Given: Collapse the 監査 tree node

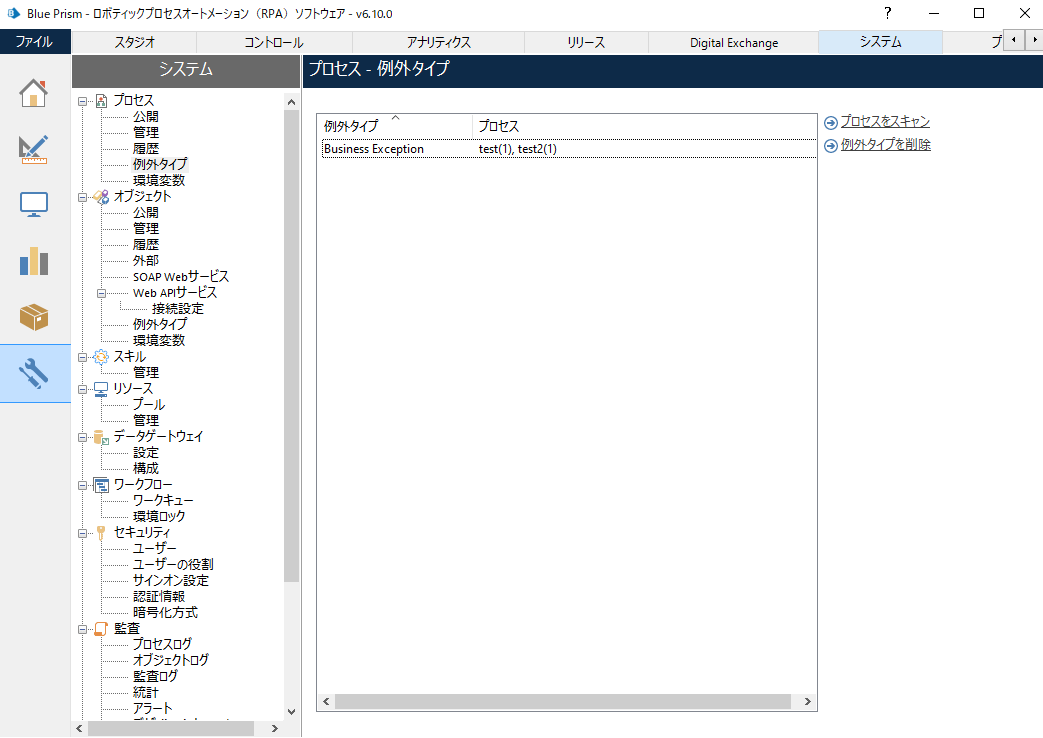Looking at the screenshot, I should (x=82, y=629).
